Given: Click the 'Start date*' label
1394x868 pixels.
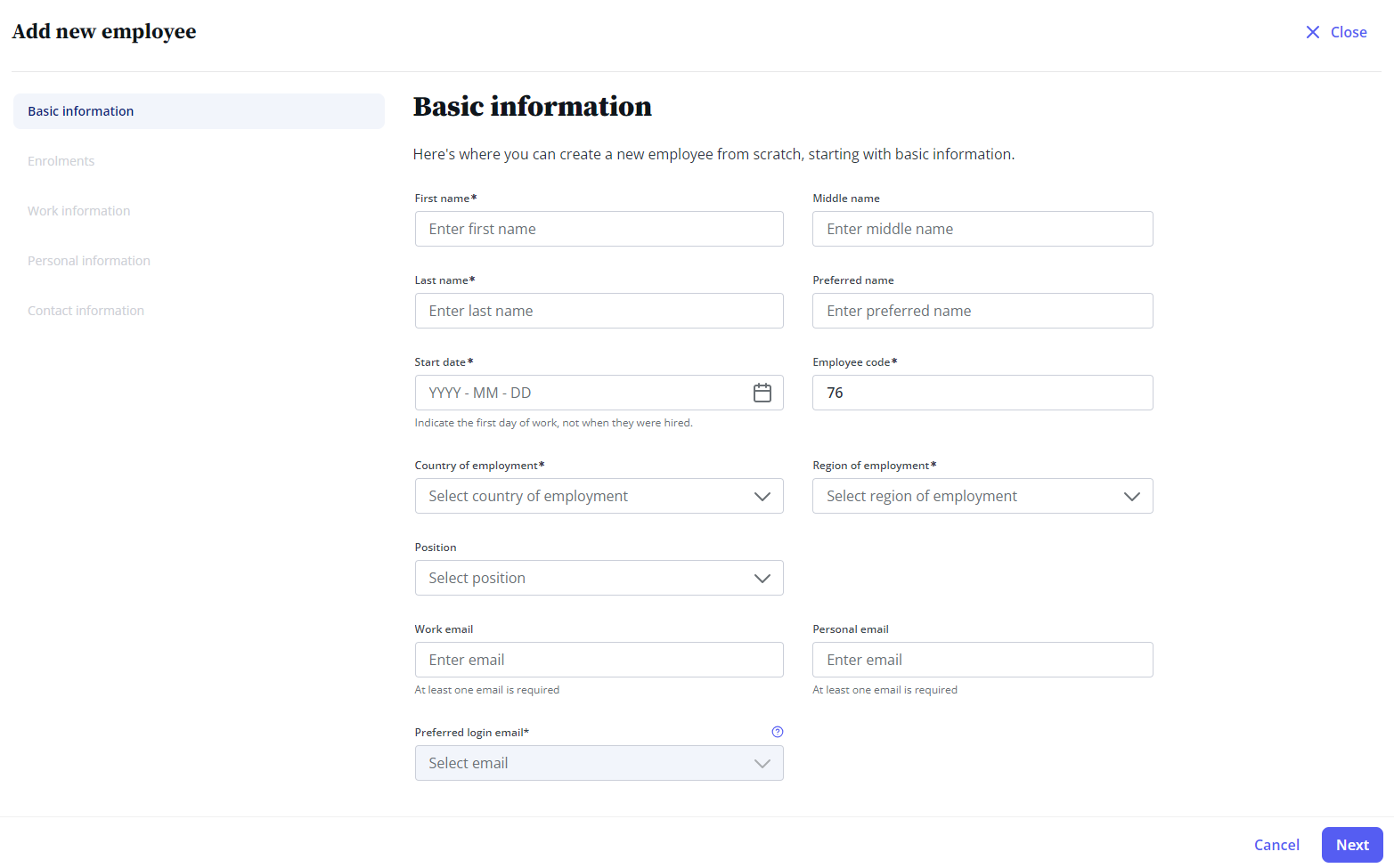Looking at the screenshot, I should [444, 362].
